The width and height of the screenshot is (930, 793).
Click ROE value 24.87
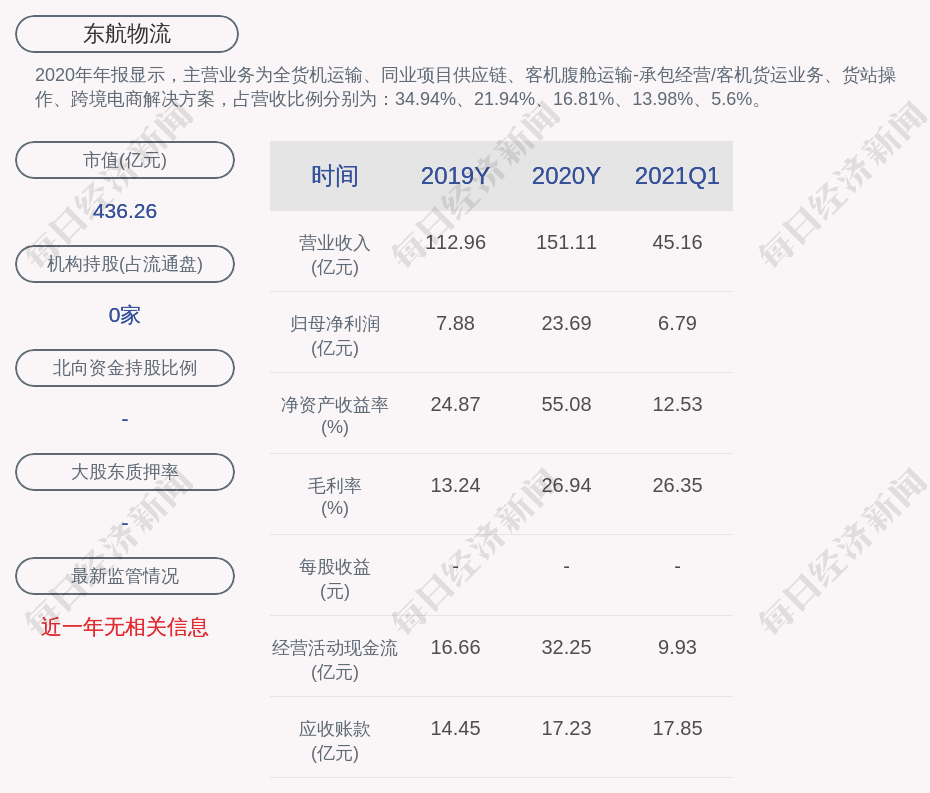tap(456, 405)
